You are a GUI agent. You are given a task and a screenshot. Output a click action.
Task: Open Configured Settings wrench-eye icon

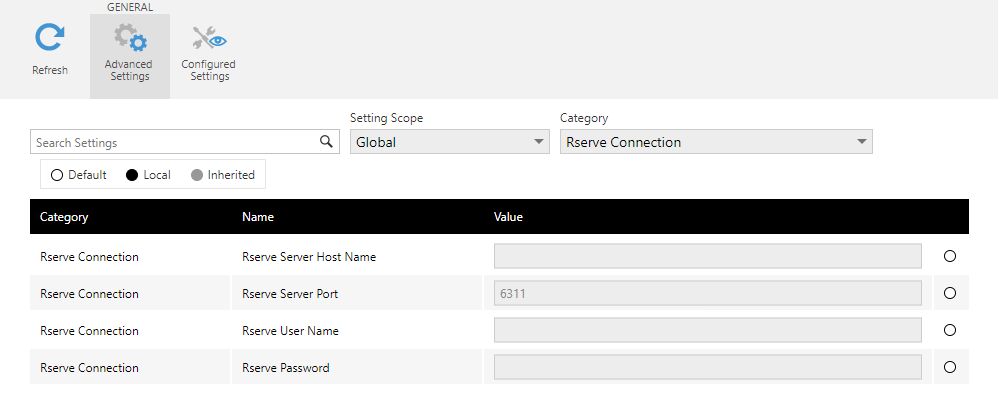pos(209,38)
